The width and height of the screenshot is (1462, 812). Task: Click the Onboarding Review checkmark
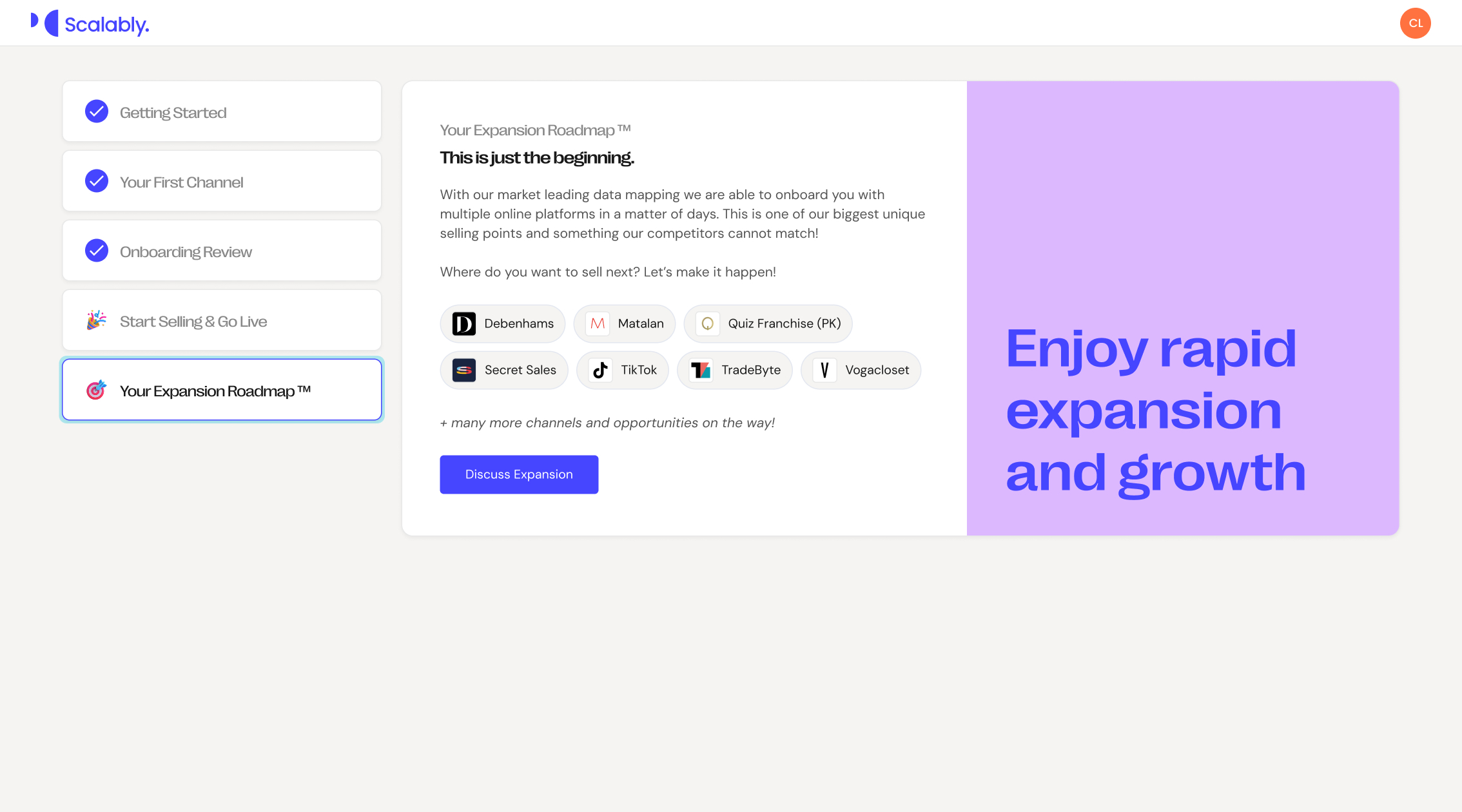[x=97, y=251]
